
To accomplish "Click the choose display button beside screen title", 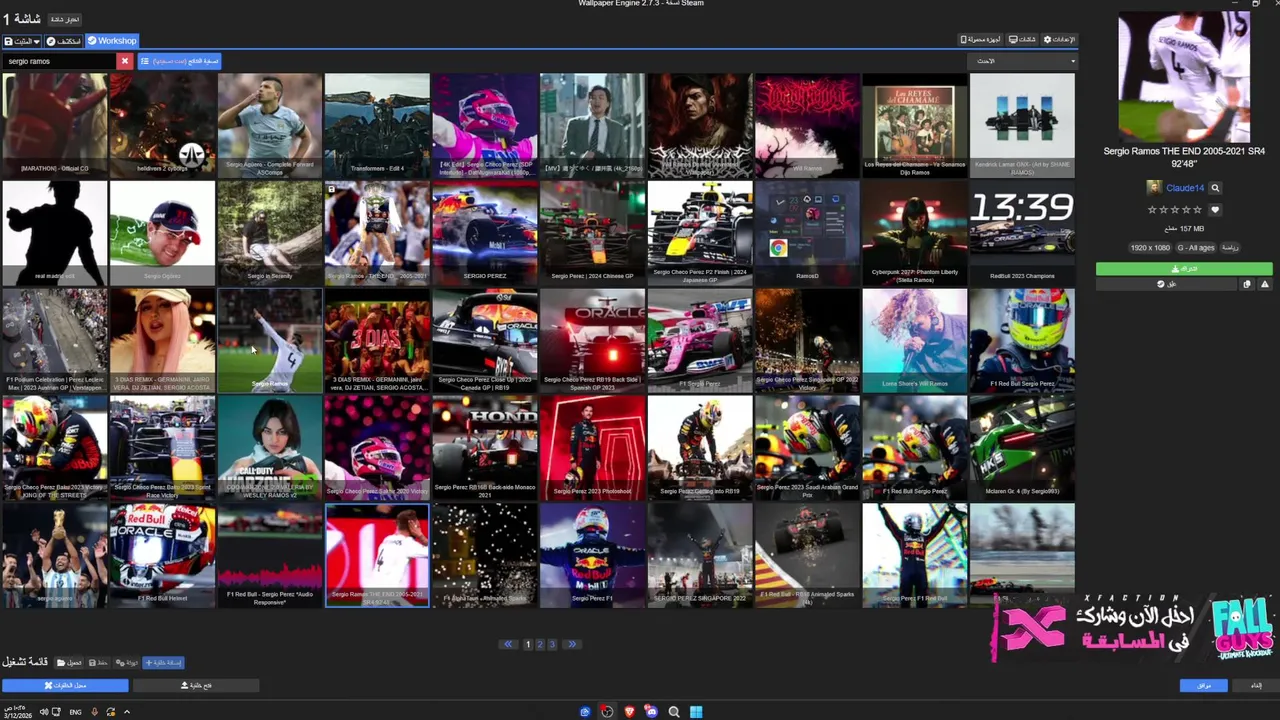I will point(65,19).
